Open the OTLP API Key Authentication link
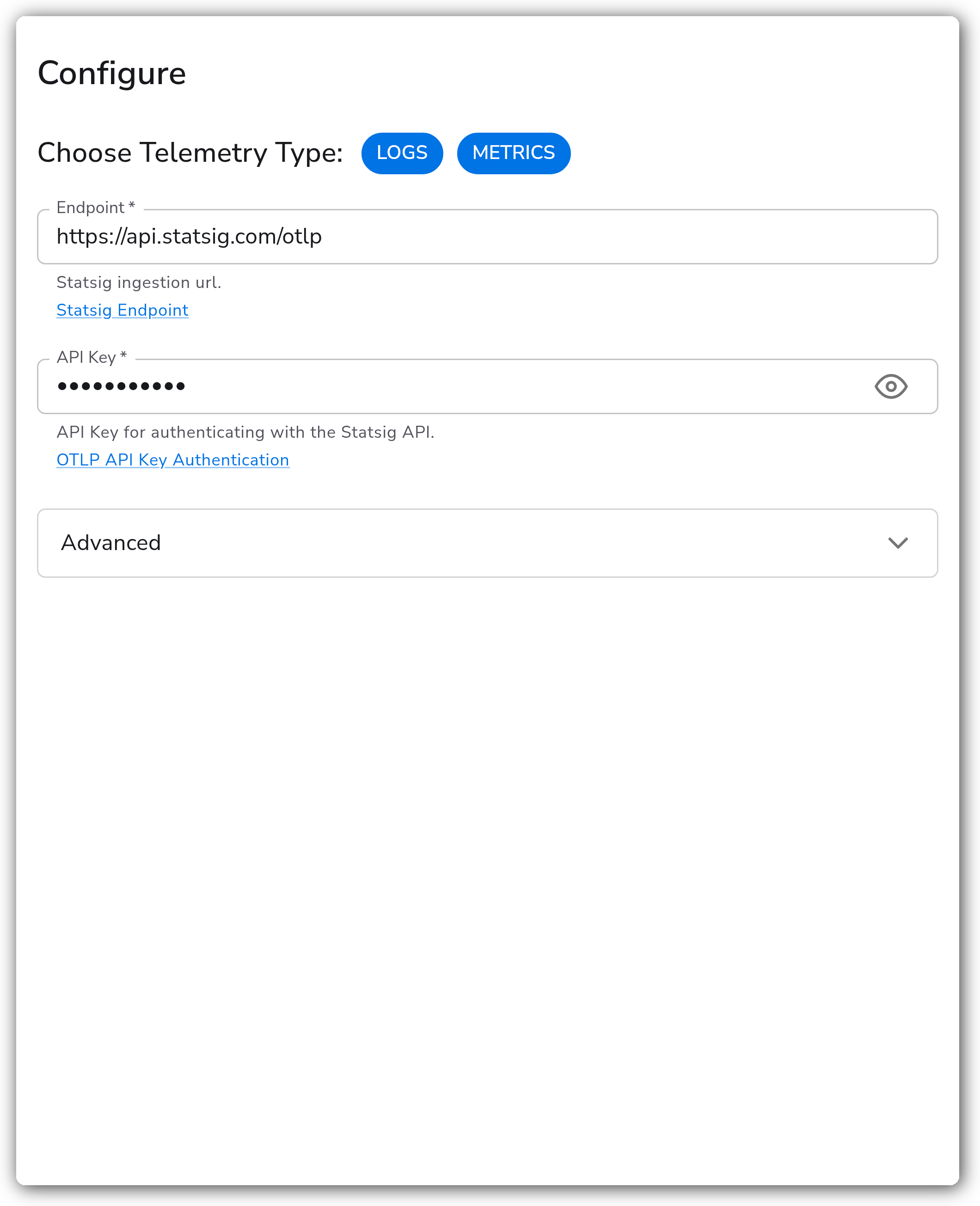Image resolution: width=980 pixels, height=1206 pixels. [173, 459]
